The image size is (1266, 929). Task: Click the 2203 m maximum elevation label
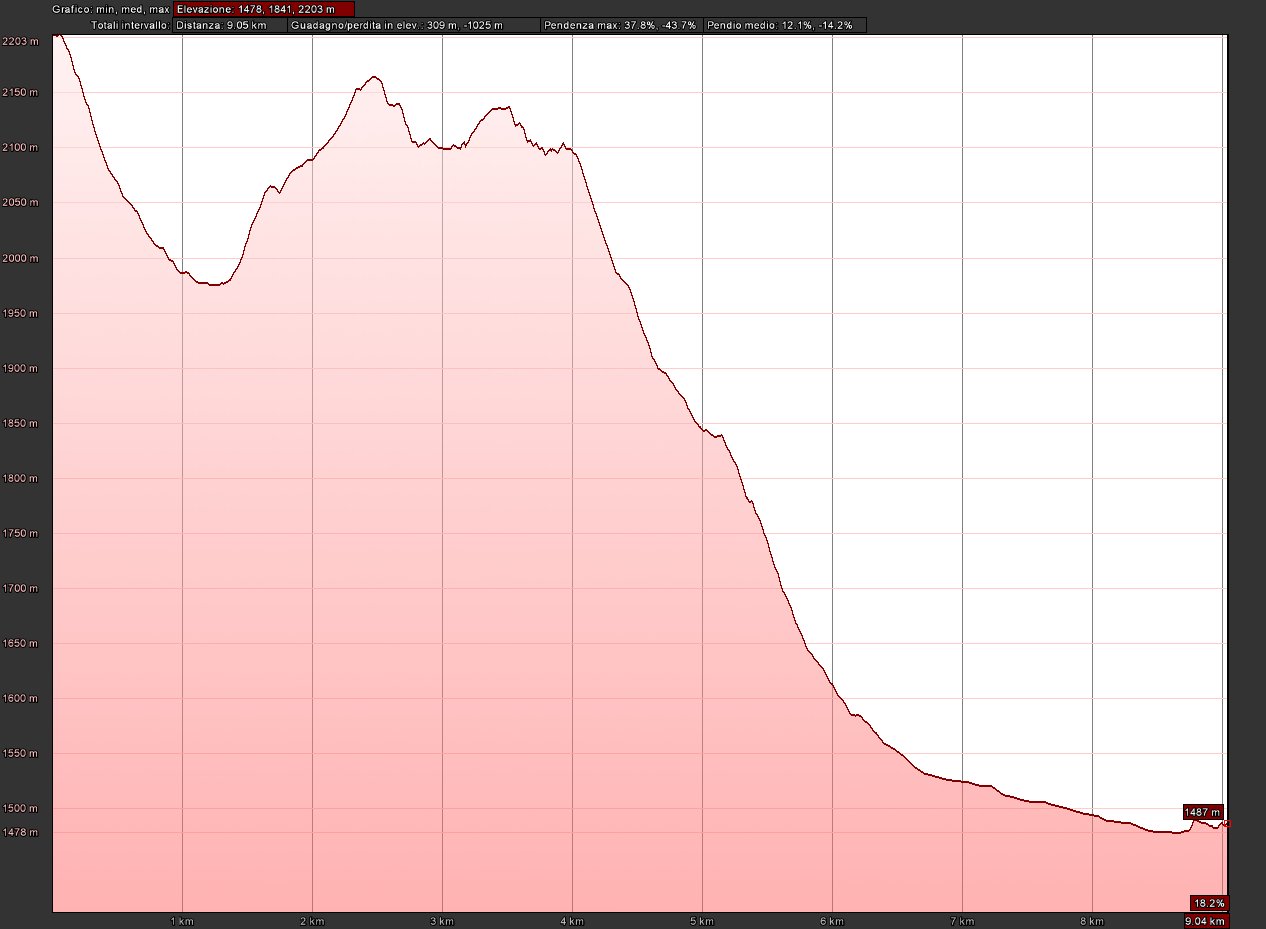pyautogui.click(x=19, y=41)
